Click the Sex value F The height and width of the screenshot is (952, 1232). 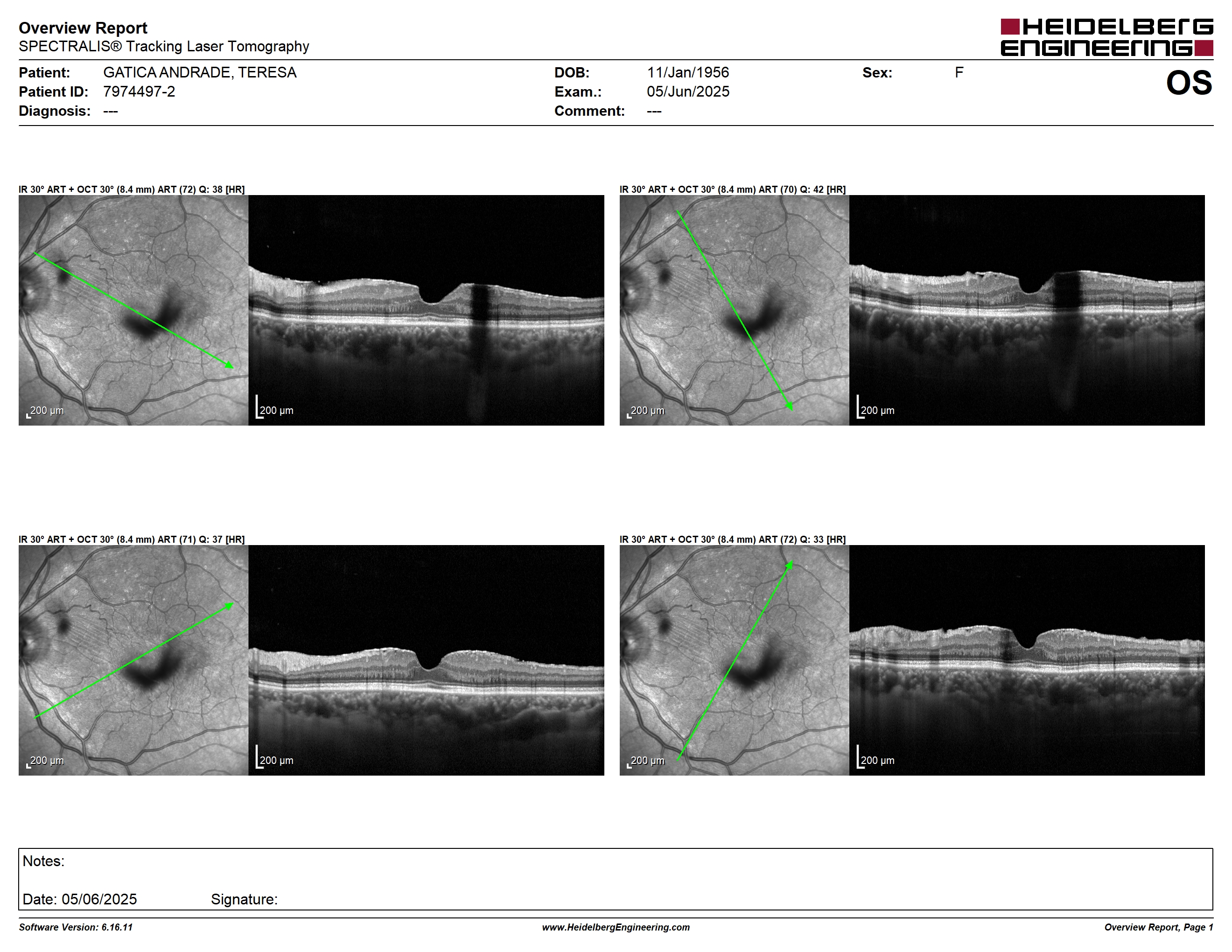(959, 73)
